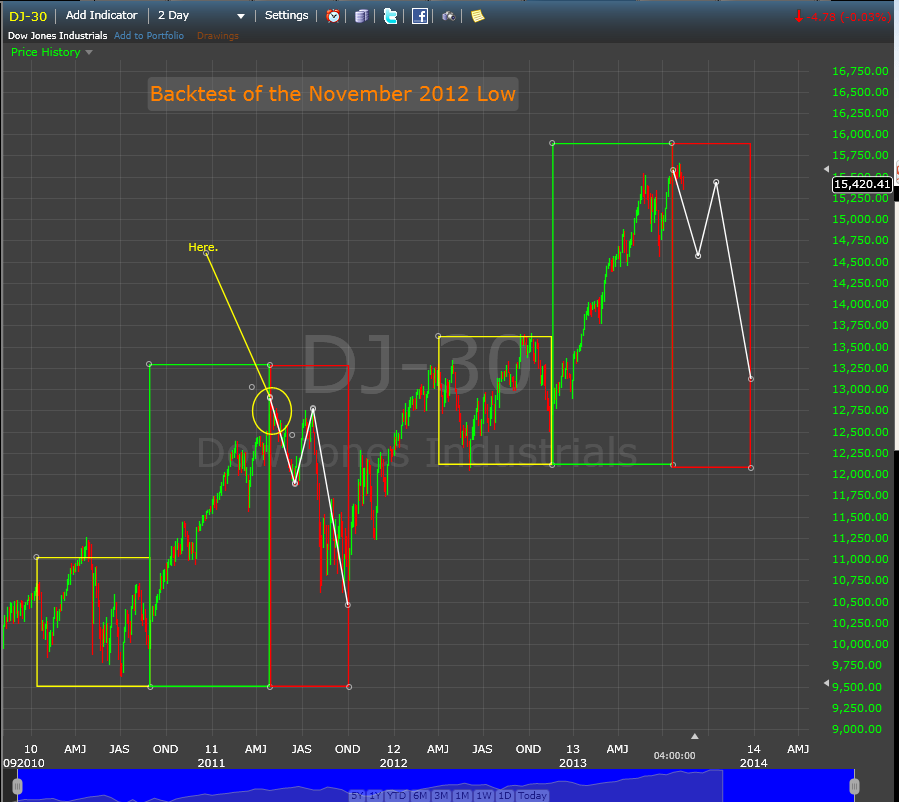This screenshot has width=899, height=802.
Task: Click the upper arrow marker on the price axis
Action: pyautogui.click(x=826, y=169)
